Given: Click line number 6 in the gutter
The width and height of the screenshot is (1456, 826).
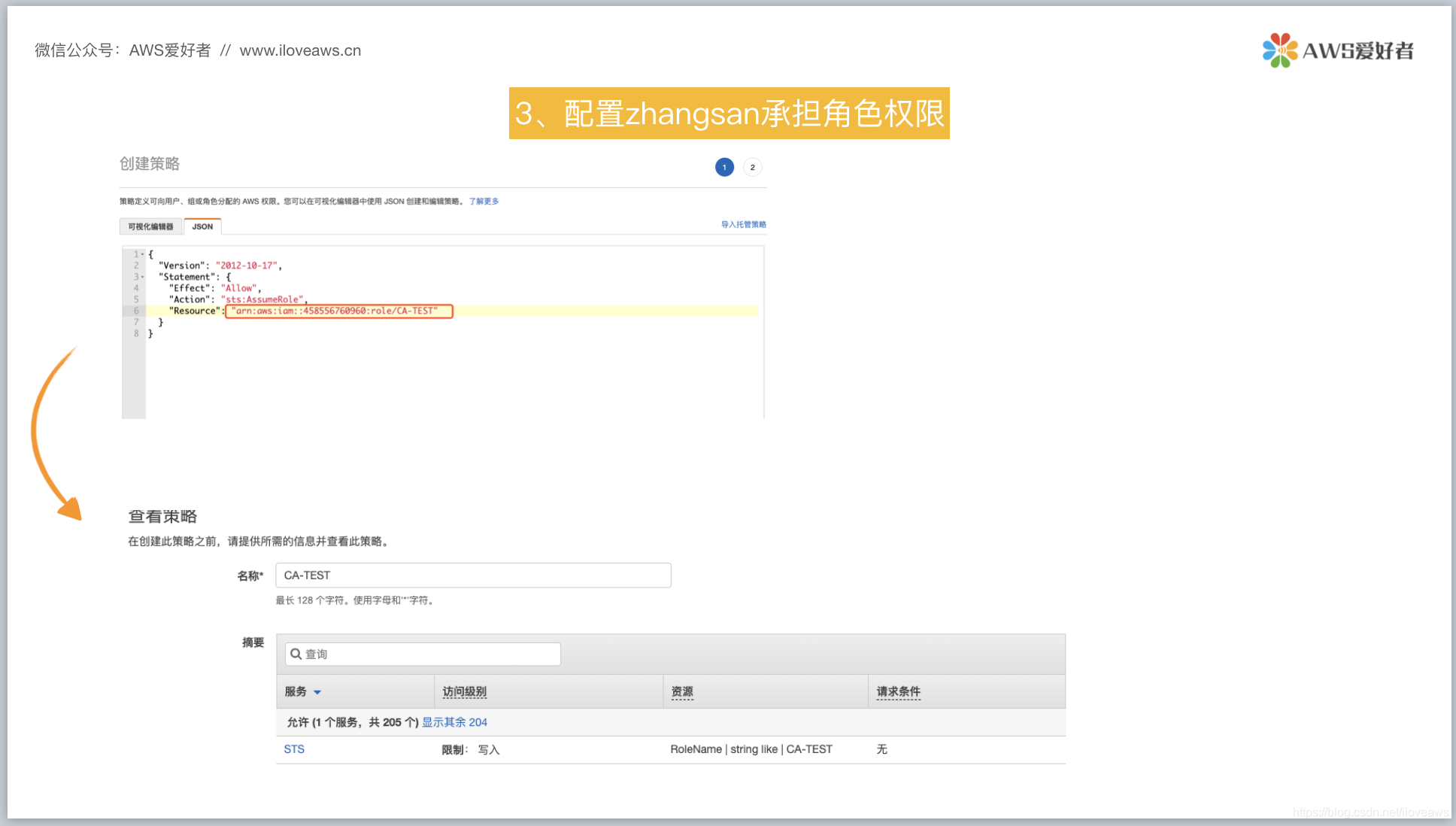Looking at the screenshot, I should [x=136, y=311].
